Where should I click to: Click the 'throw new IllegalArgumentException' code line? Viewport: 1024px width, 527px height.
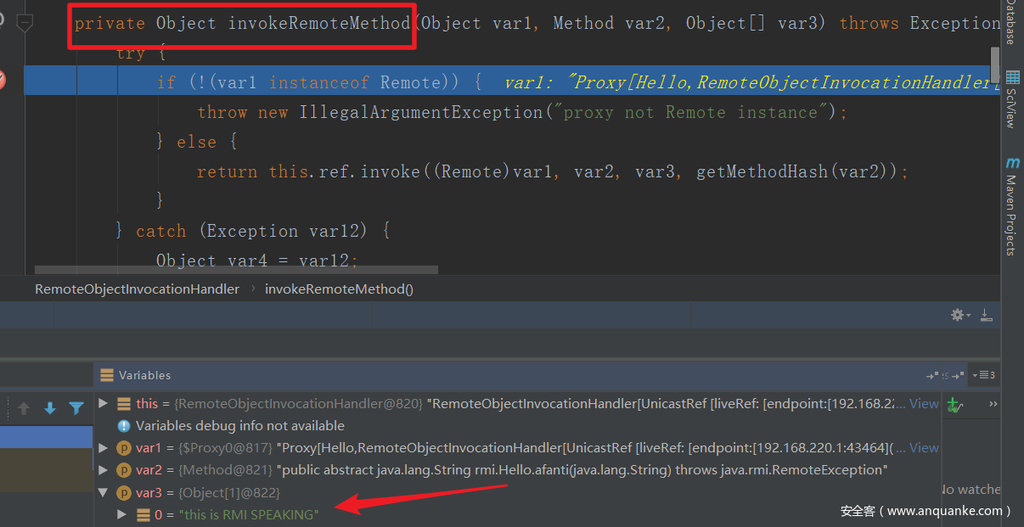pyautogui.click(x=522, y=112)
